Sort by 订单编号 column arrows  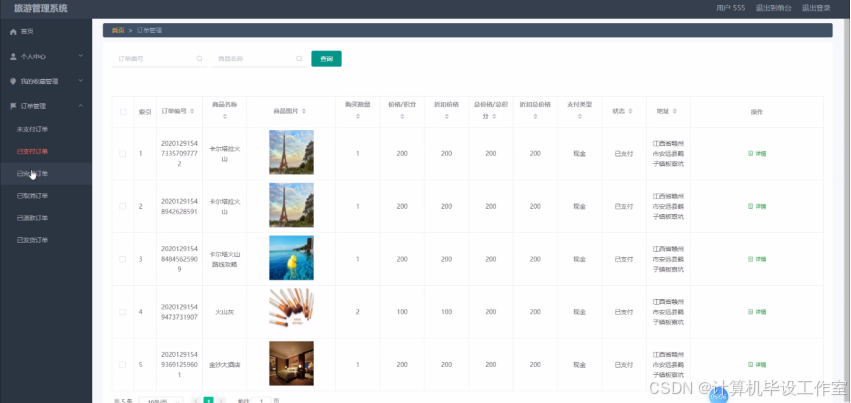click(x=193, y=111)
